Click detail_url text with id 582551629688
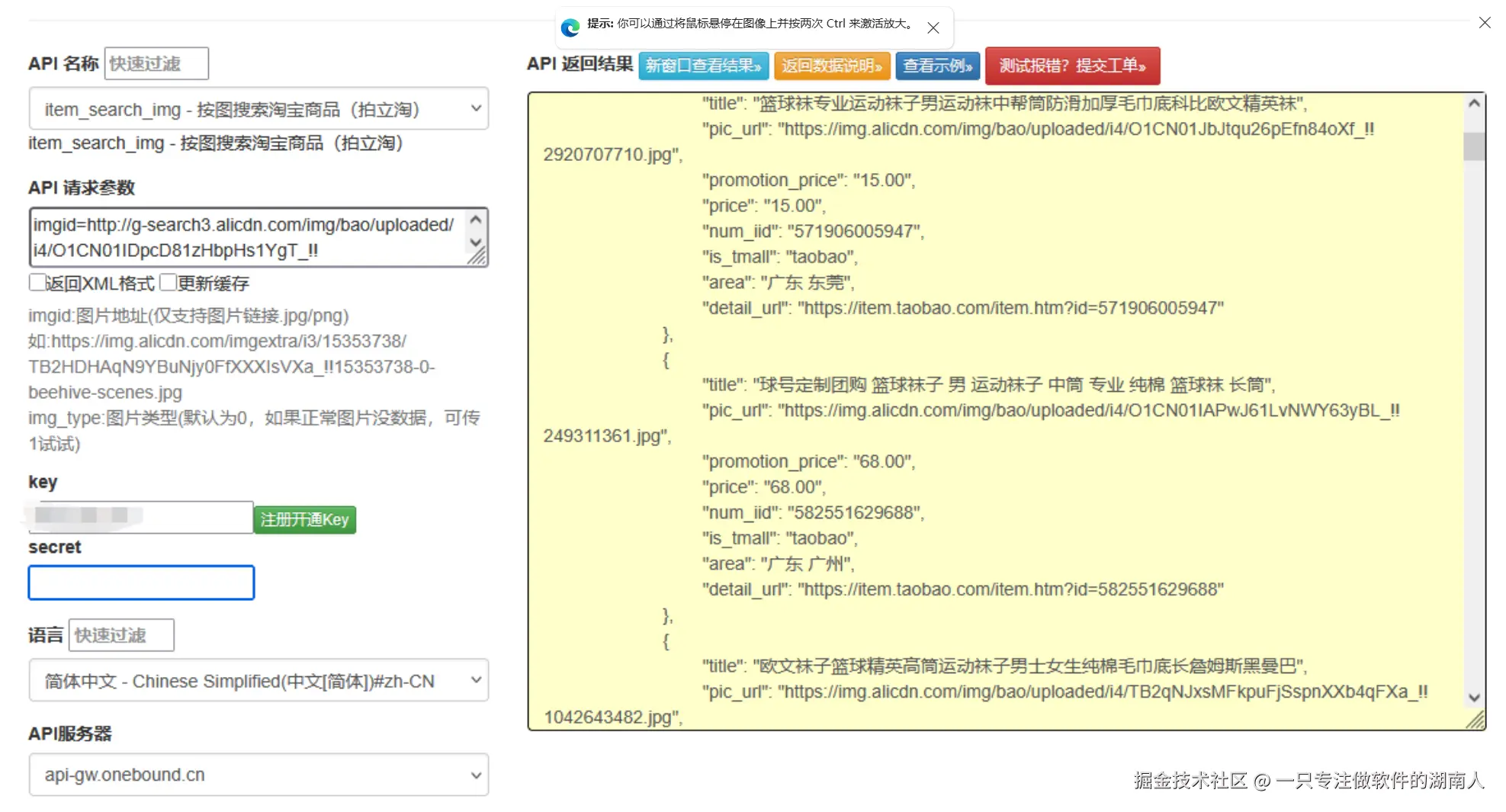The height and width of the screenshot is (812, 1506). 962,589
